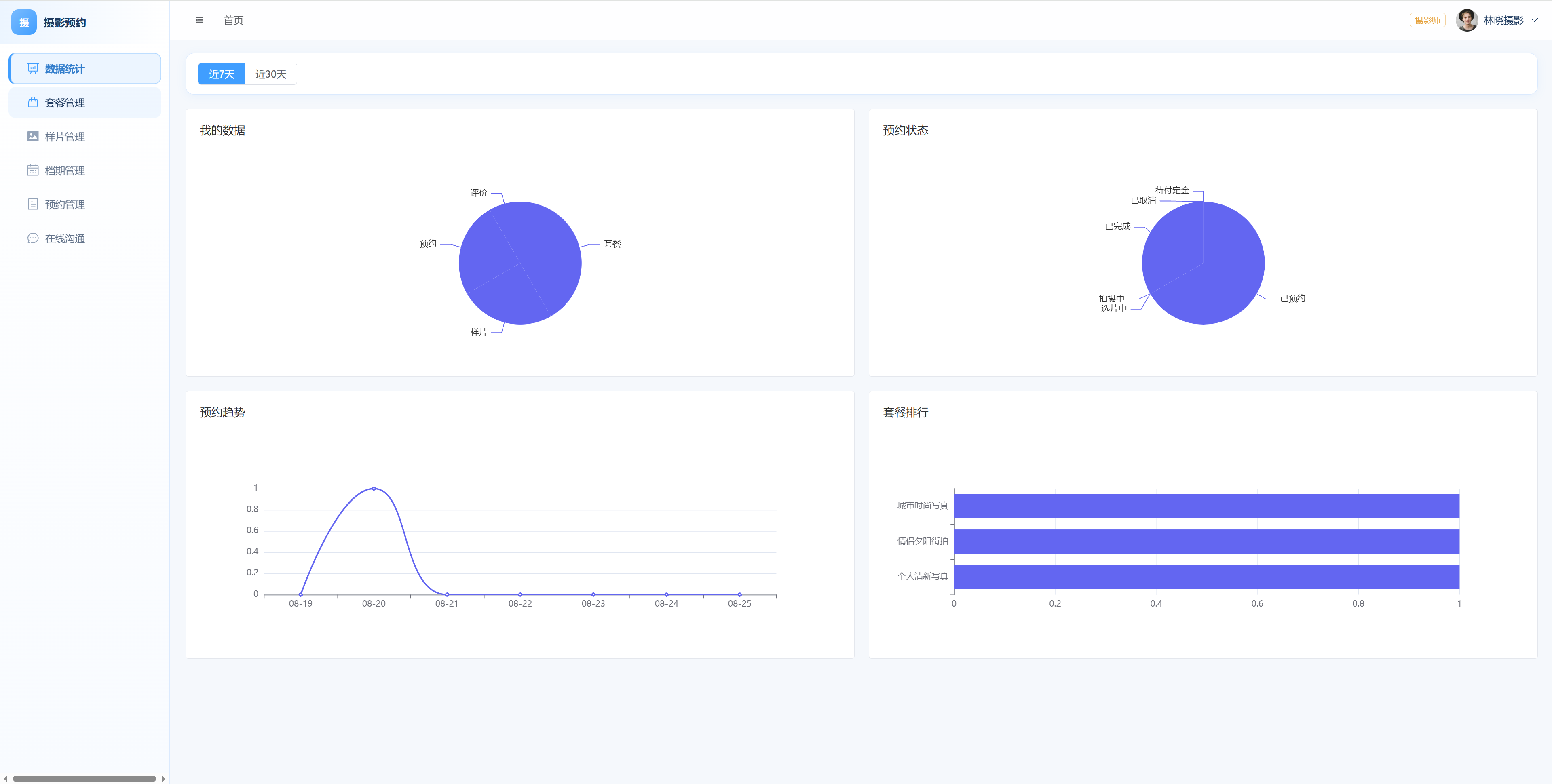Open 套餐管理 in the sidebar

(x=85, y=102)
